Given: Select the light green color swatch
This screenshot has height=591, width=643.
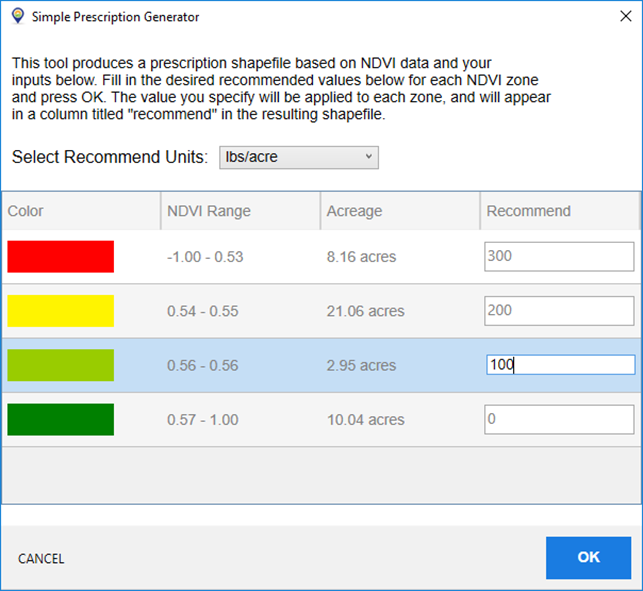Looking at the screenshot, I should click(x=60, y=365).
